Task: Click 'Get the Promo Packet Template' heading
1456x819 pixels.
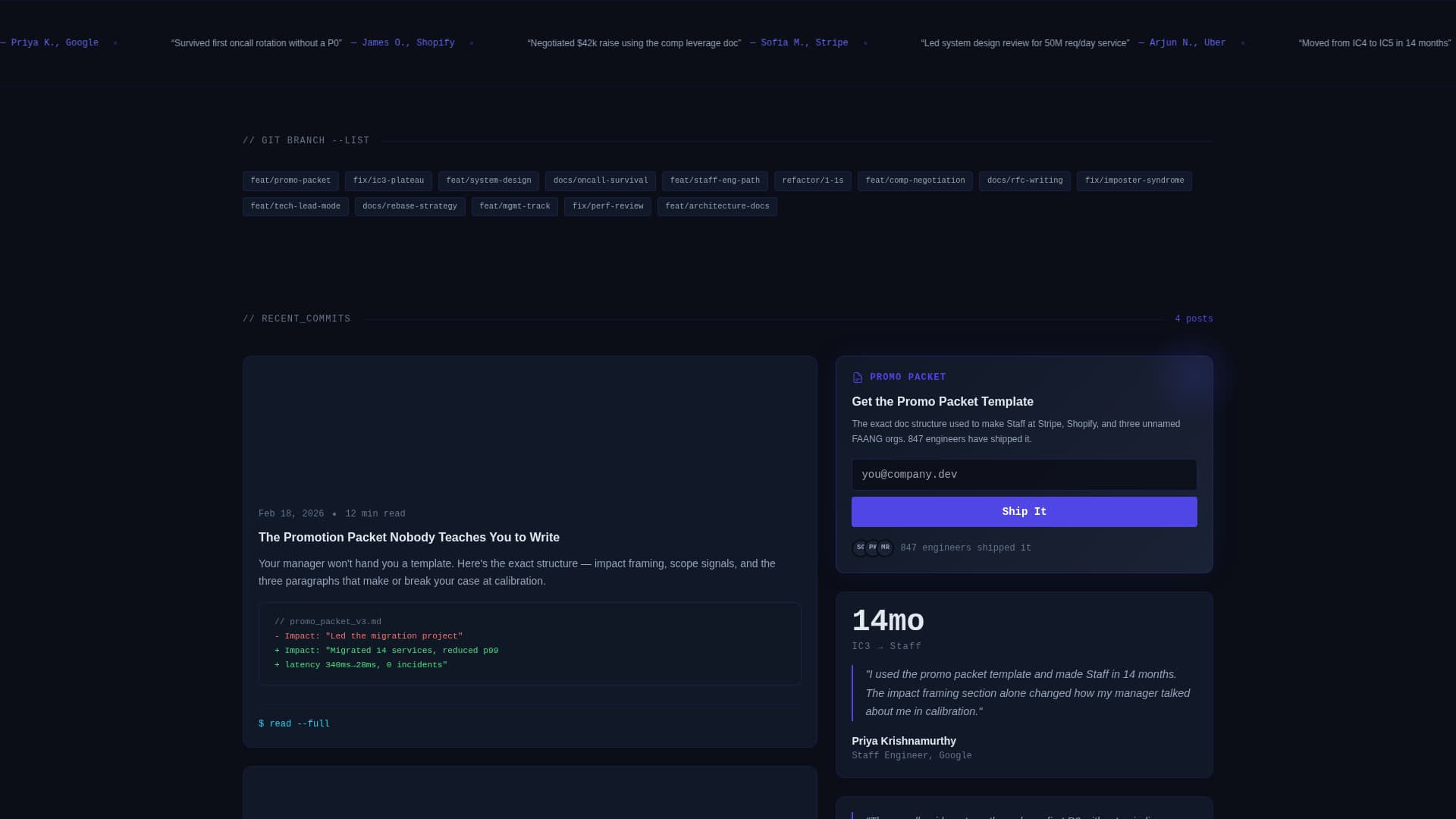Action: [943, 402]
